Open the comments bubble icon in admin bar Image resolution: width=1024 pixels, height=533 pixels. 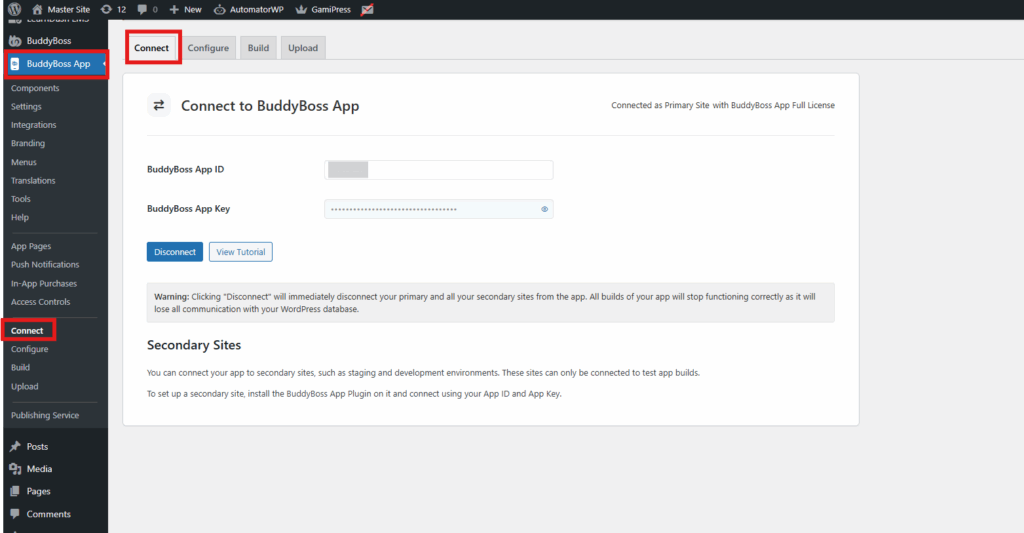142,9
